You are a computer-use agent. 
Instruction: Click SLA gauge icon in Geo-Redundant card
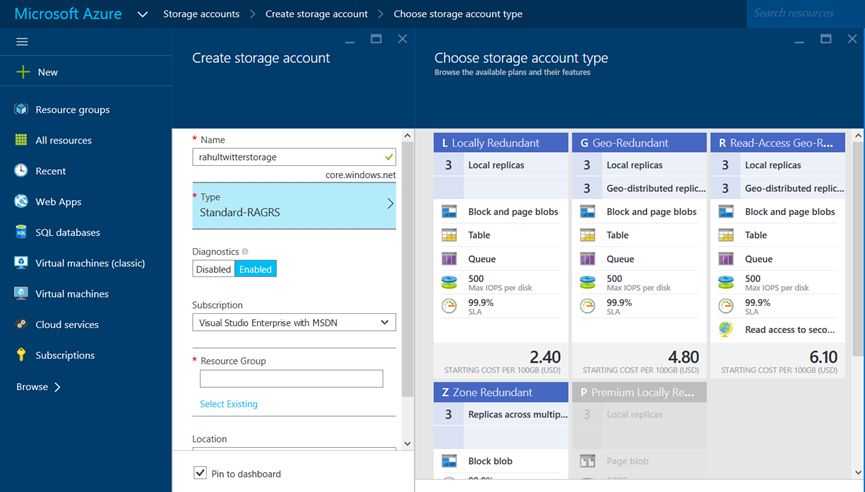588,306
